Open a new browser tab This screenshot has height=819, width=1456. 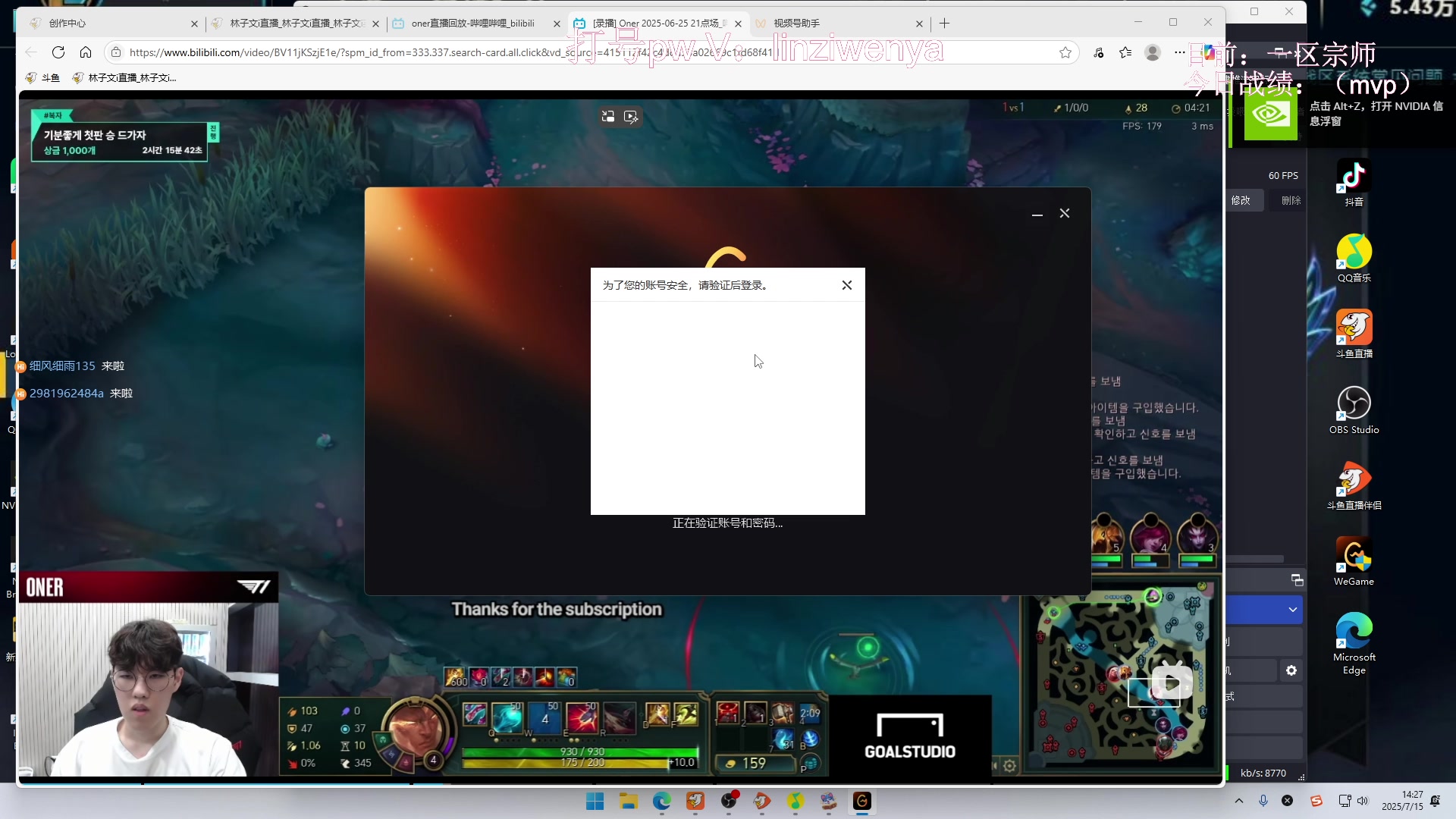pyautogui.click(x=944, y=24)
